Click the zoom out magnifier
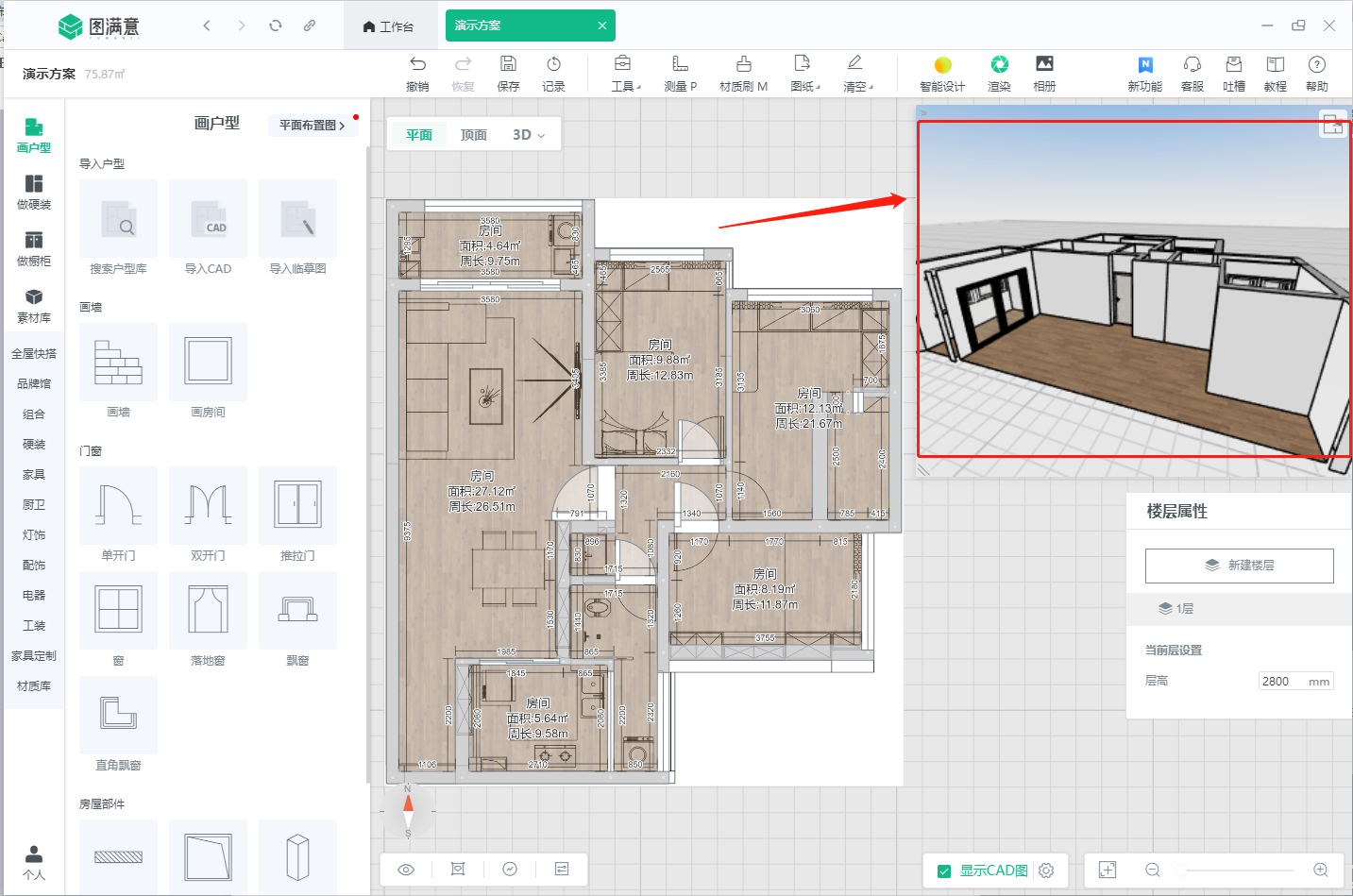This screenshot has height=896, width=1353. (1153, 870)
